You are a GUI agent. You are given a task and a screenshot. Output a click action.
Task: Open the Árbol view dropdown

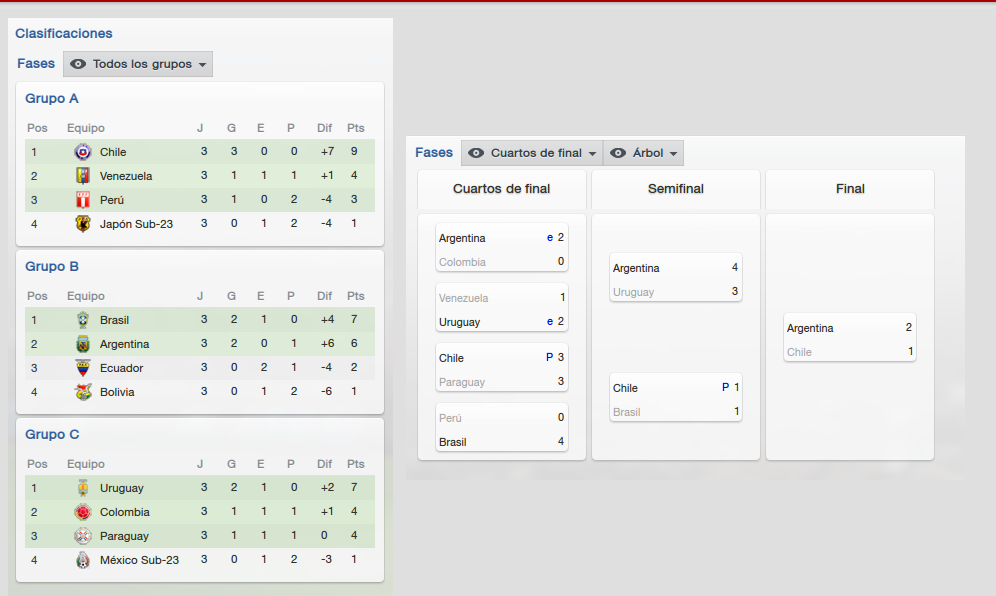point(643,153)
